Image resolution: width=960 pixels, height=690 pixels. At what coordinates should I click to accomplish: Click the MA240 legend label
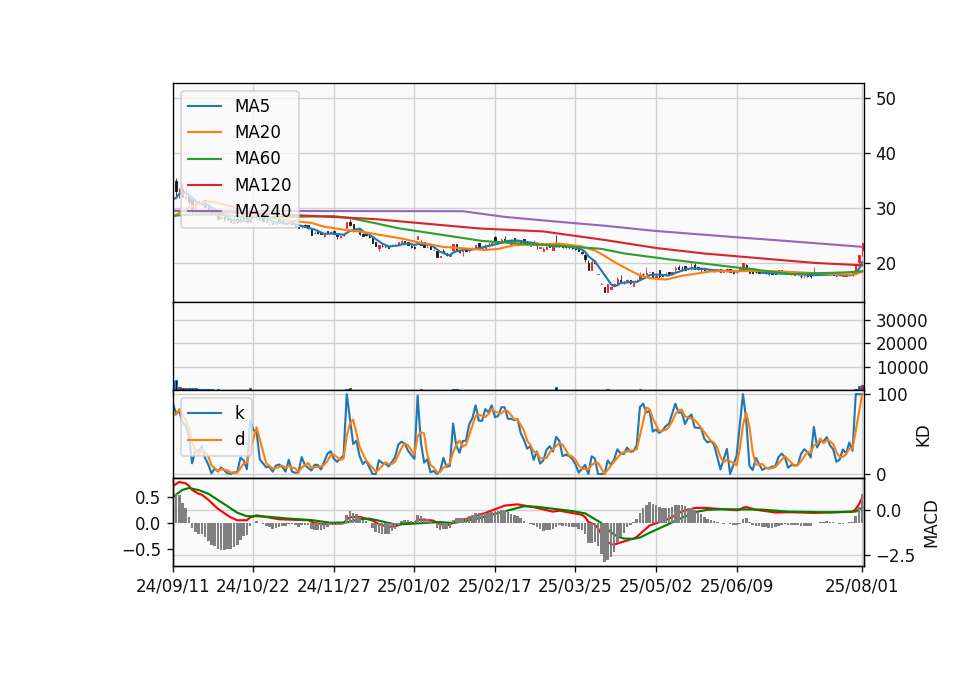tap(263, 211)
